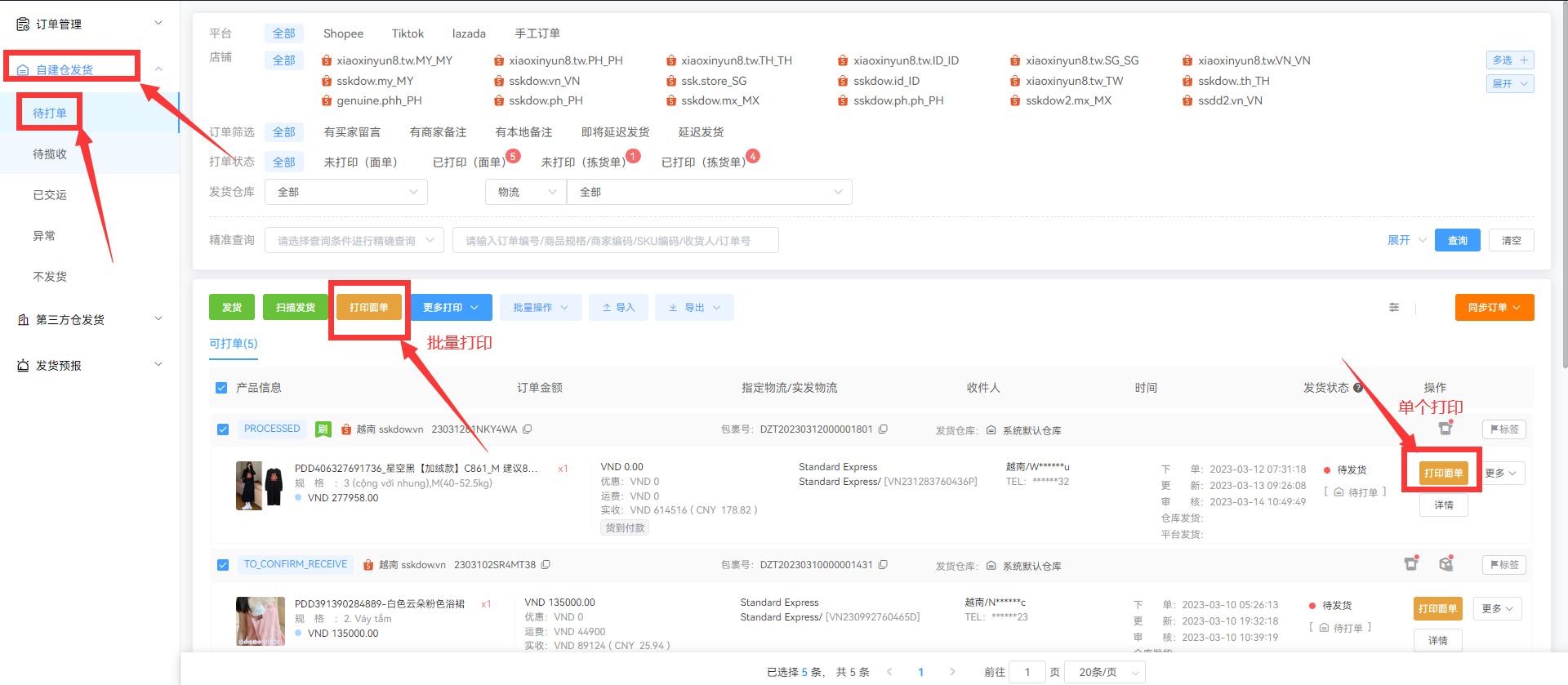The width and height of the screenshot is (1568, 685).
Task: Click the 标签 flag button on TO_CONFIRM_RECEIVE order
Action: click(x=1504, y=564)
